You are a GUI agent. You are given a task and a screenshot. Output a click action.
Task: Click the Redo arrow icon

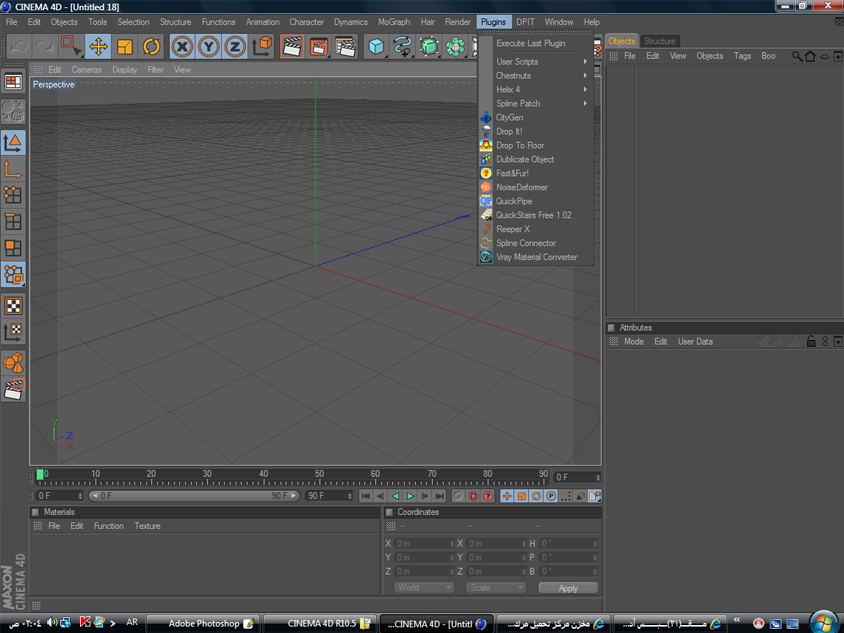click(45, 46)
